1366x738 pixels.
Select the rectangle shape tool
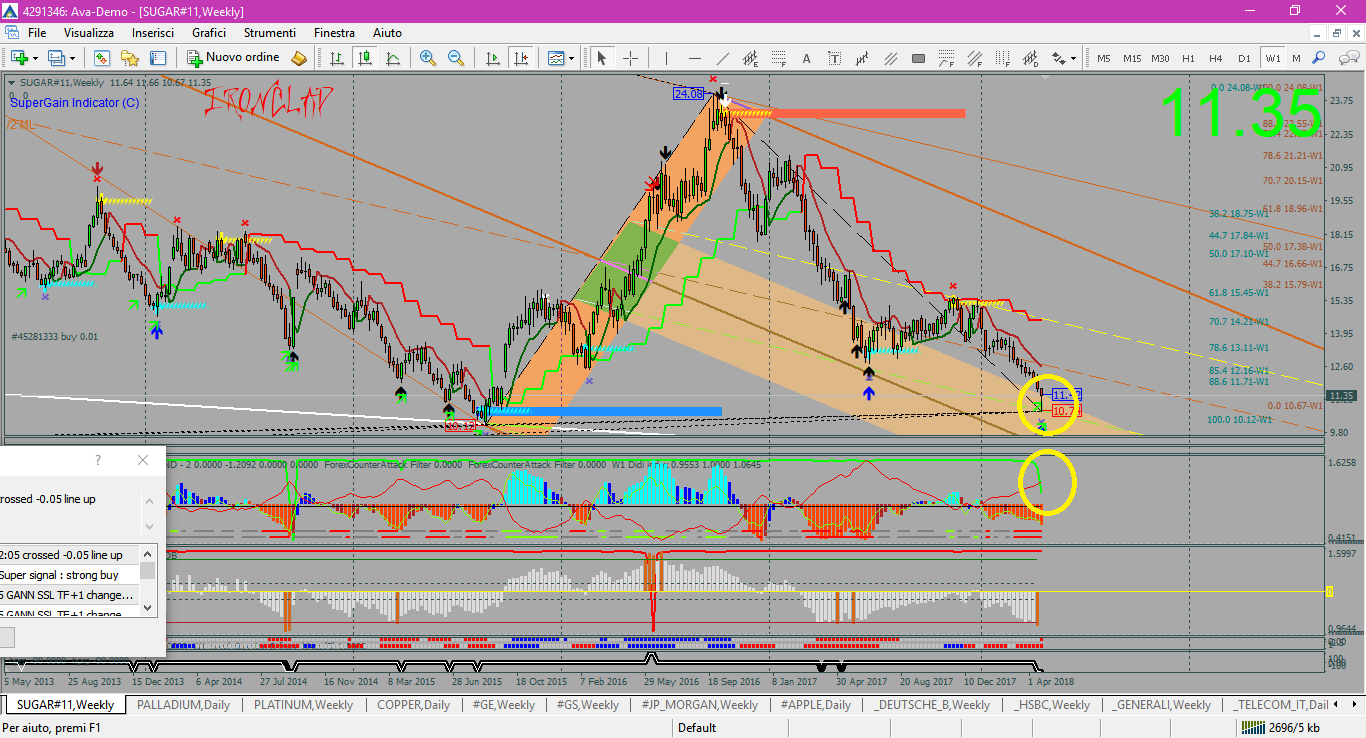point(919,58)
